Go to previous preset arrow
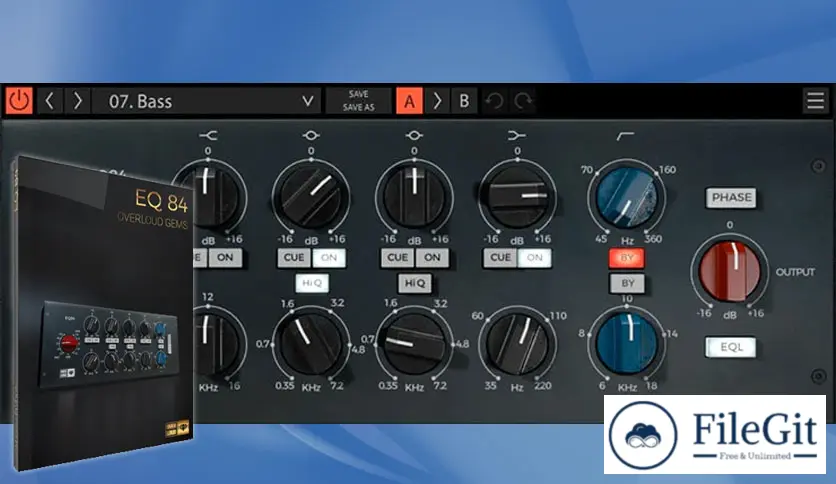Viewport: 836px width, 484px height. pyautogui.click(x=50, y=101)
